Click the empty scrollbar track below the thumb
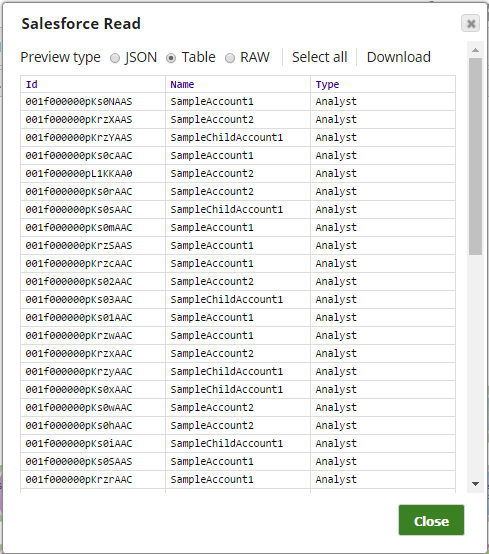The image size is (489, 554). [475, 366]
